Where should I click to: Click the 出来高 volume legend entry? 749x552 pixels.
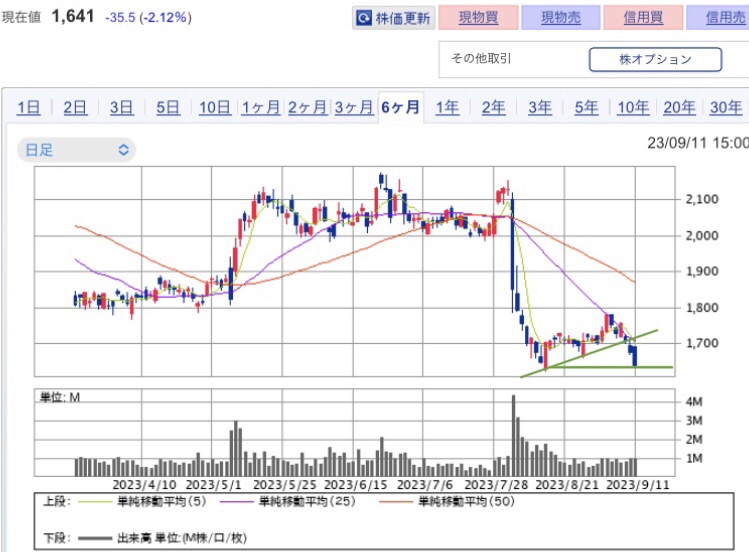162,538
